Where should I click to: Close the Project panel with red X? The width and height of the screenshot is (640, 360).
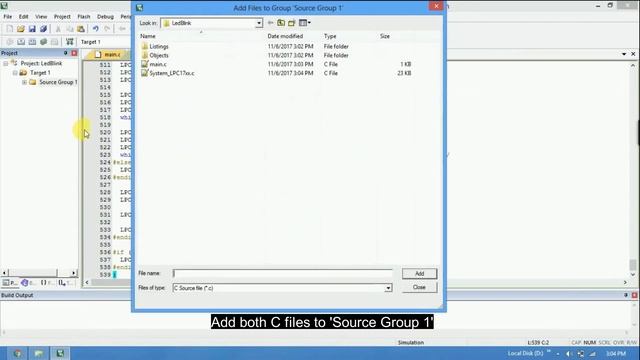coord(74,53)
